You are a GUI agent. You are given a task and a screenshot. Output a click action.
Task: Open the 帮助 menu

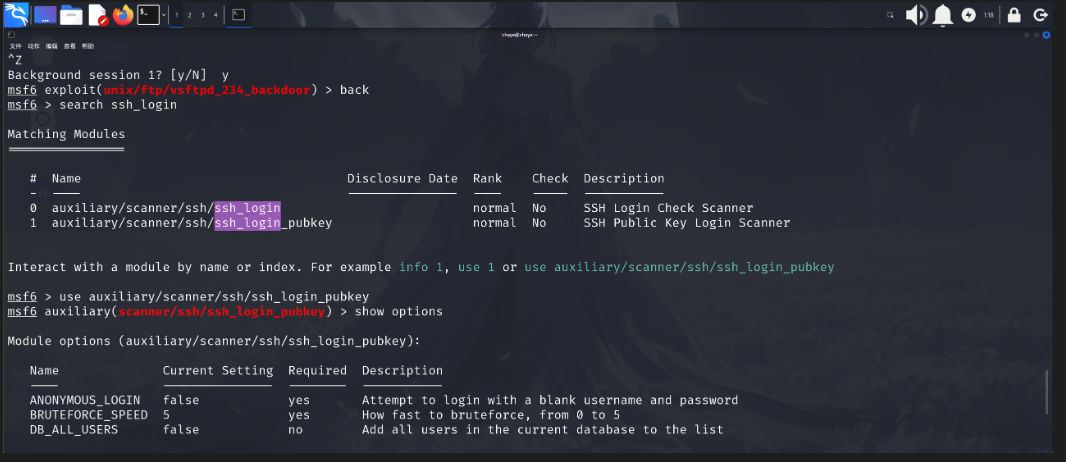coord(88,46)
